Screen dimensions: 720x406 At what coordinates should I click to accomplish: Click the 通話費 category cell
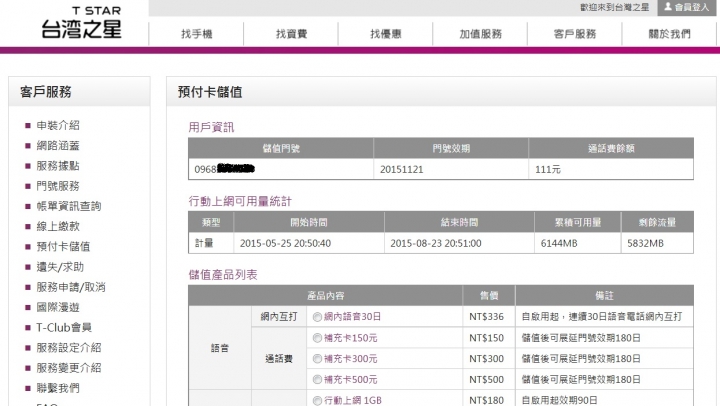[279, 359]
